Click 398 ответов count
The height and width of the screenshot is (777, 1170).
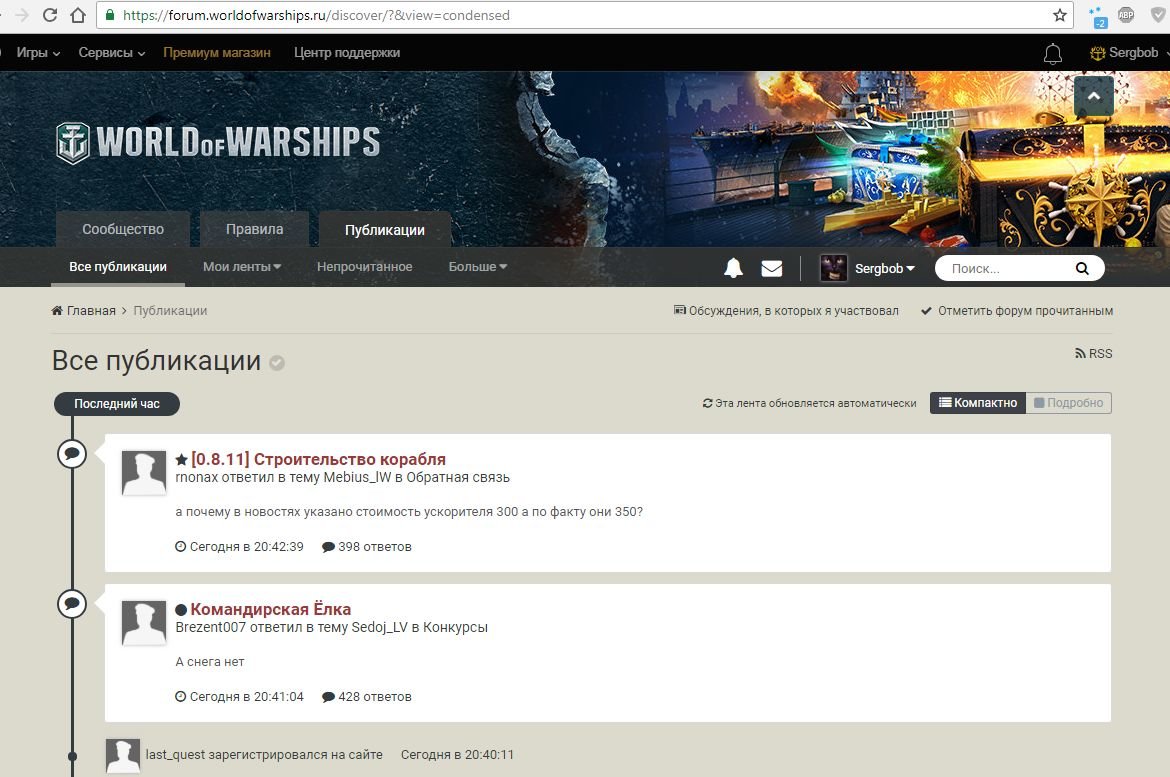pyautogui.click(x=366, y=547)
